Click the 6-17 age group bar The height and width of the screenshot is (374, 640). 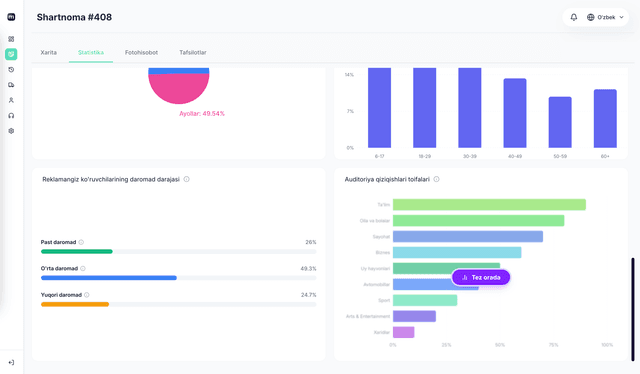click(x=379, y=108)
